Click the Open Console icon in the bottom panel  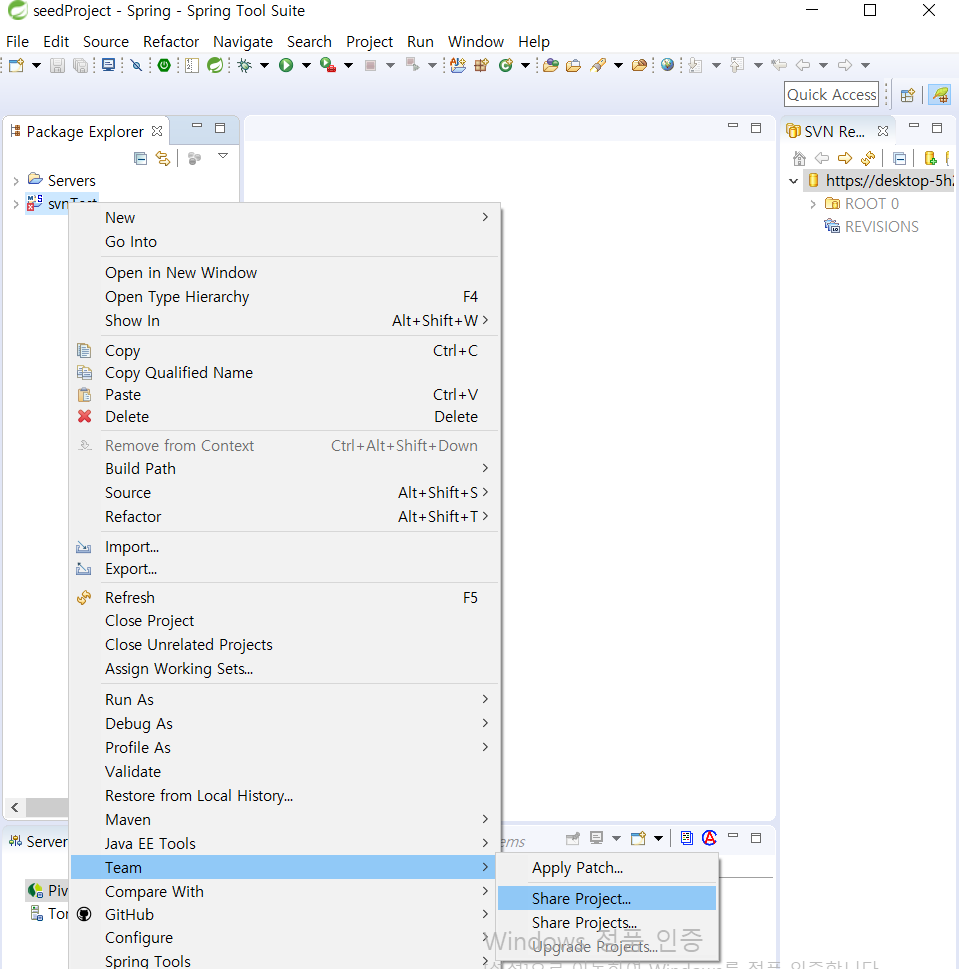click(x=638, y=838)
